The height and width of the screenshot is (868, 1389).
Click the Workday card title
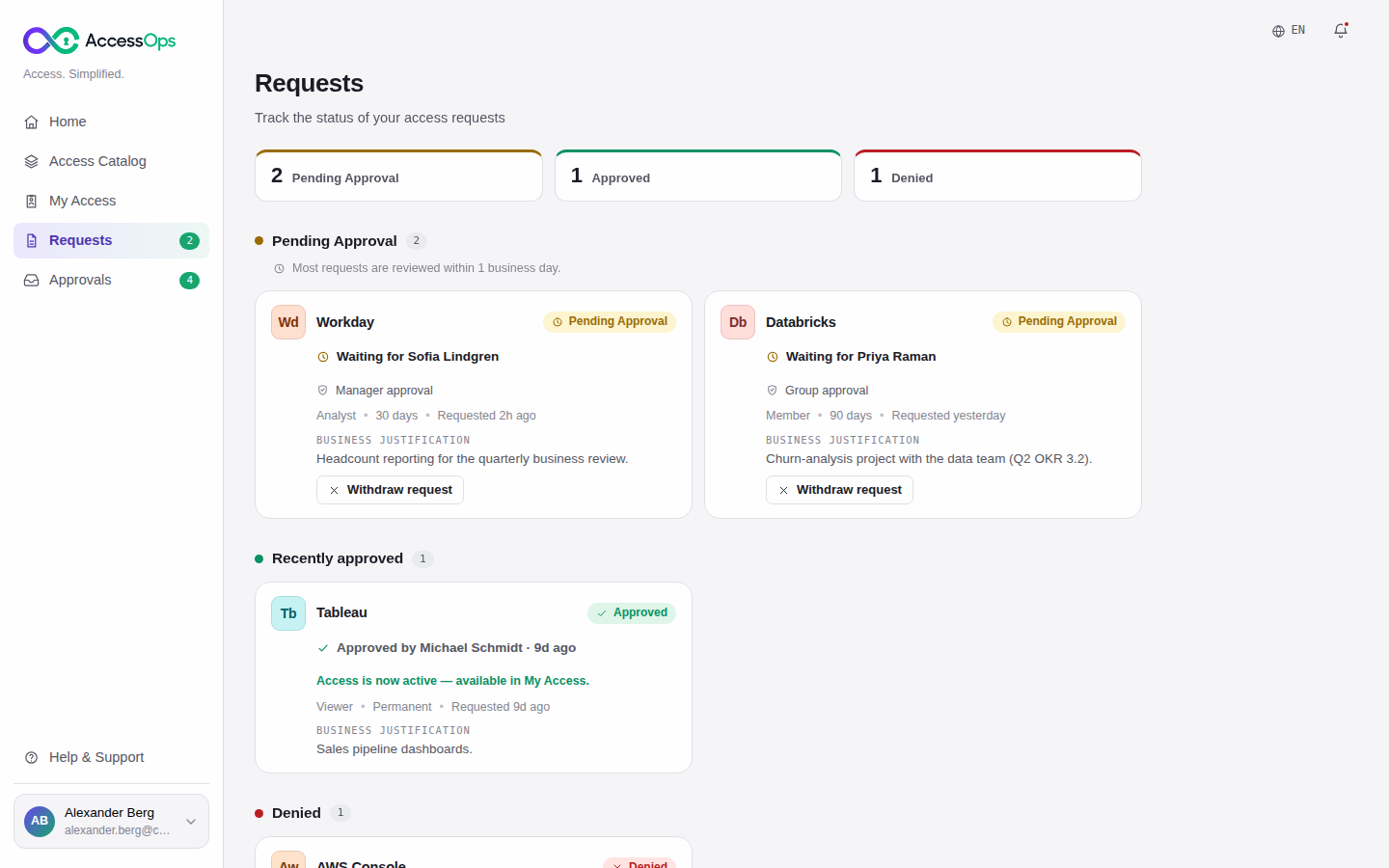click(x=345, y=322)
